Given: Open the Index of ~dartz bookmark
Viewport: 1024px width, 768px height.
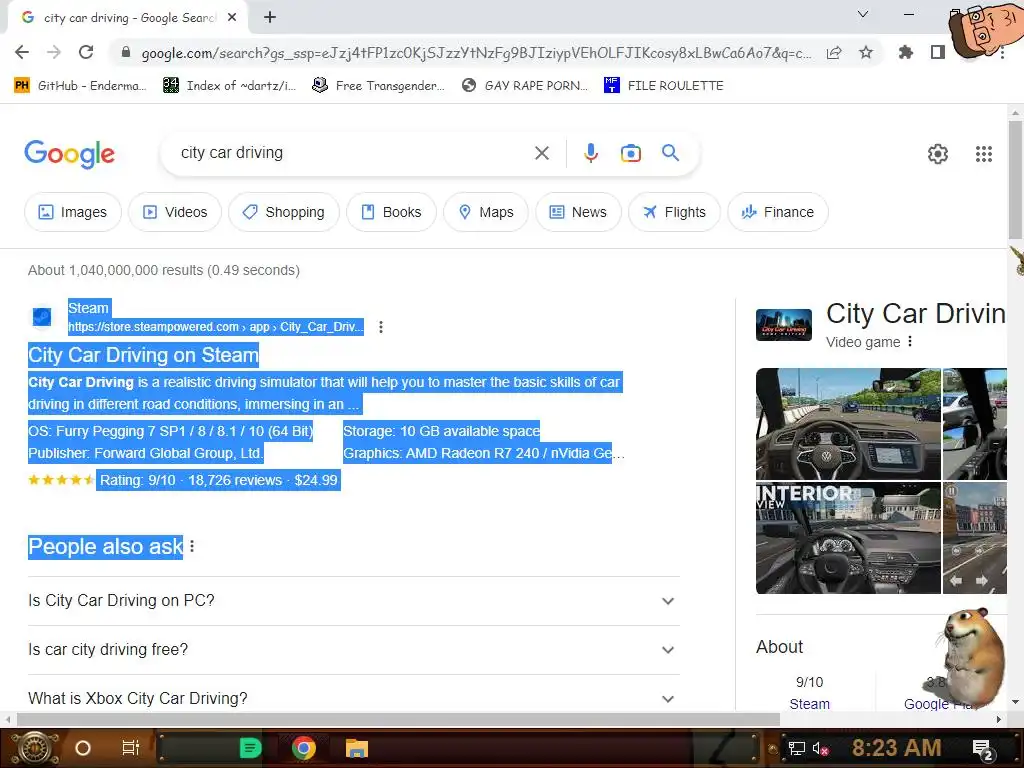Looking at the screenshot, I should tap(229, 86).
